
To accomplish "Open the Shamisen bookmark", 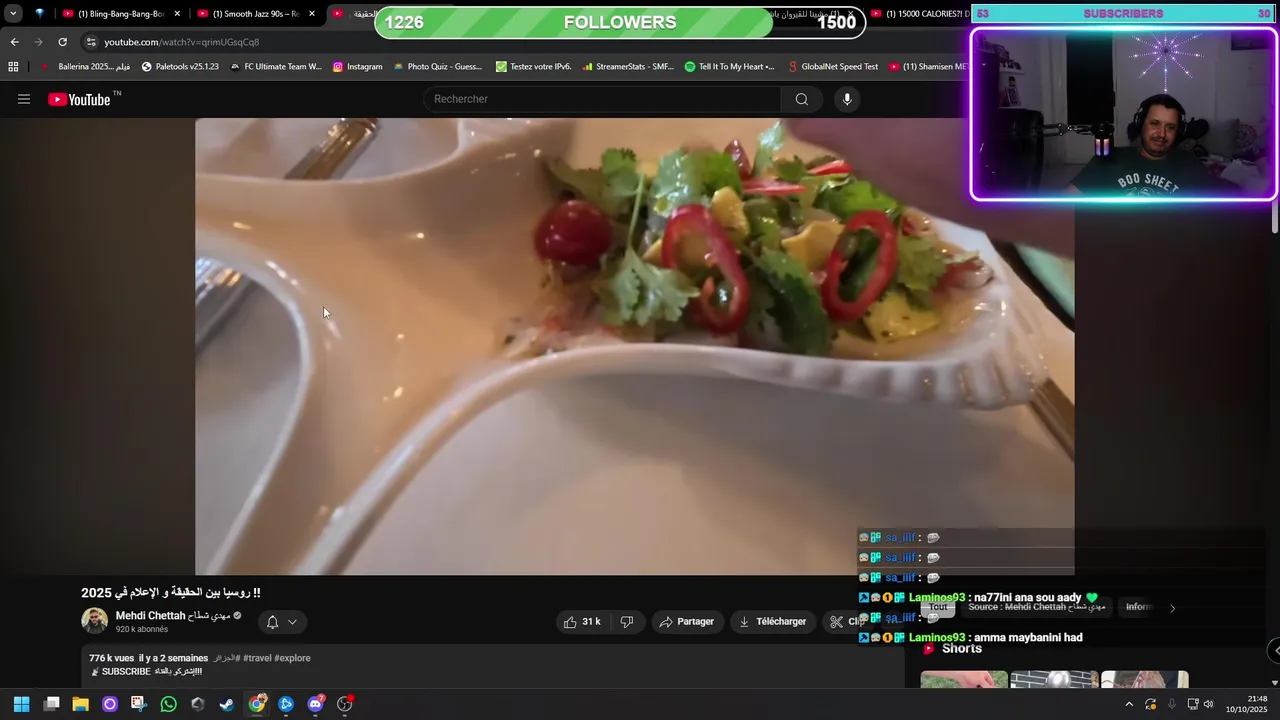I will pyautogui.click(x=927, y=67).
